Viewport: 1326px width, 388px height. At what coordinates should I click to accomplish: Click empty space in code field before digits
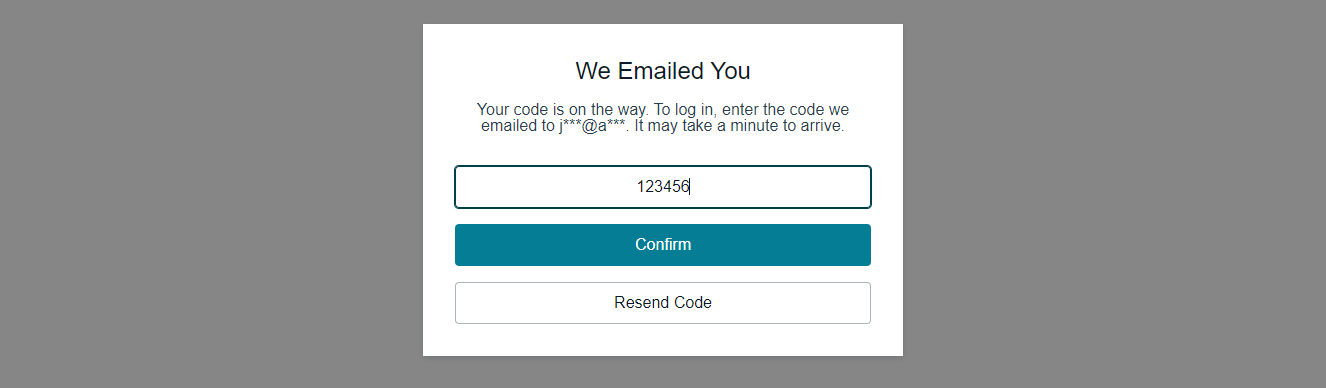coord(545,187)
